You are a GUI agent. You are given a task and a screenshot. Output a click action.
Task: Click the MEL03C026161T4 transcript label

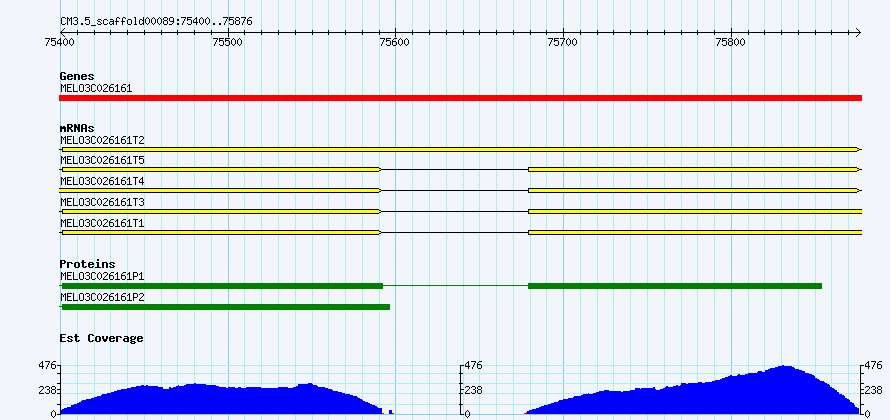[102, 182]
